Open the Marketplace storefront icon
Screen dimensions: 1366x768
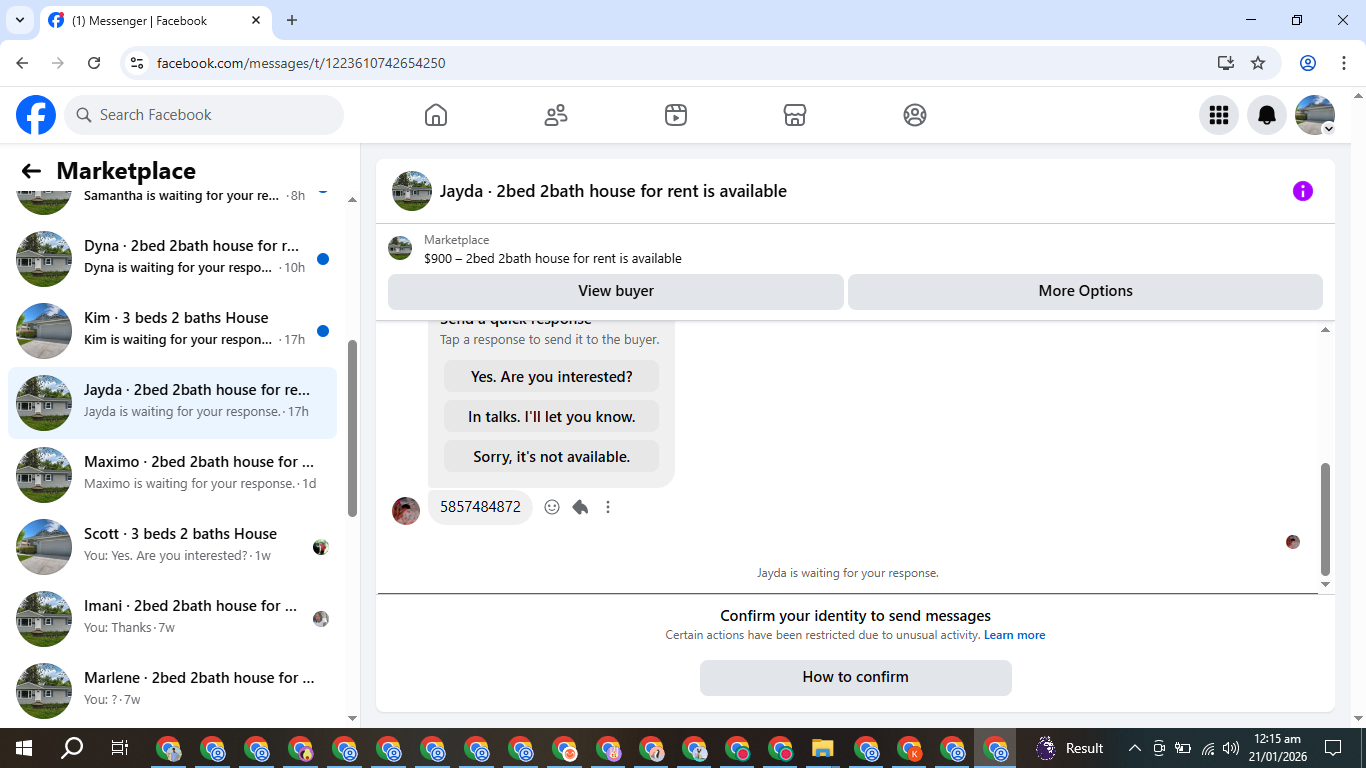[795, 115]
